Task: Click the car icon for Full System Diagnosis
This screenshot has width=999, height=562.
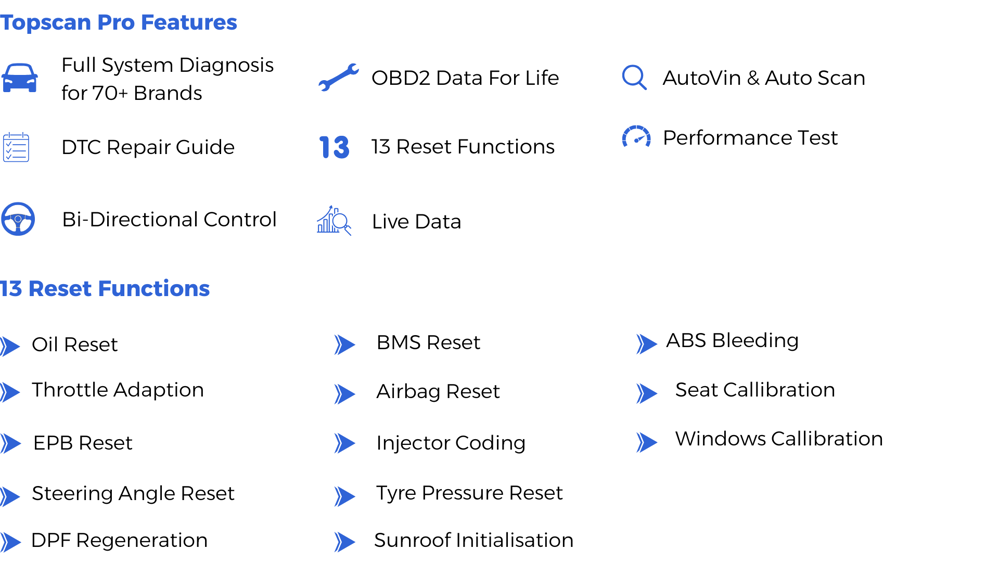Action: coord(19,78)
